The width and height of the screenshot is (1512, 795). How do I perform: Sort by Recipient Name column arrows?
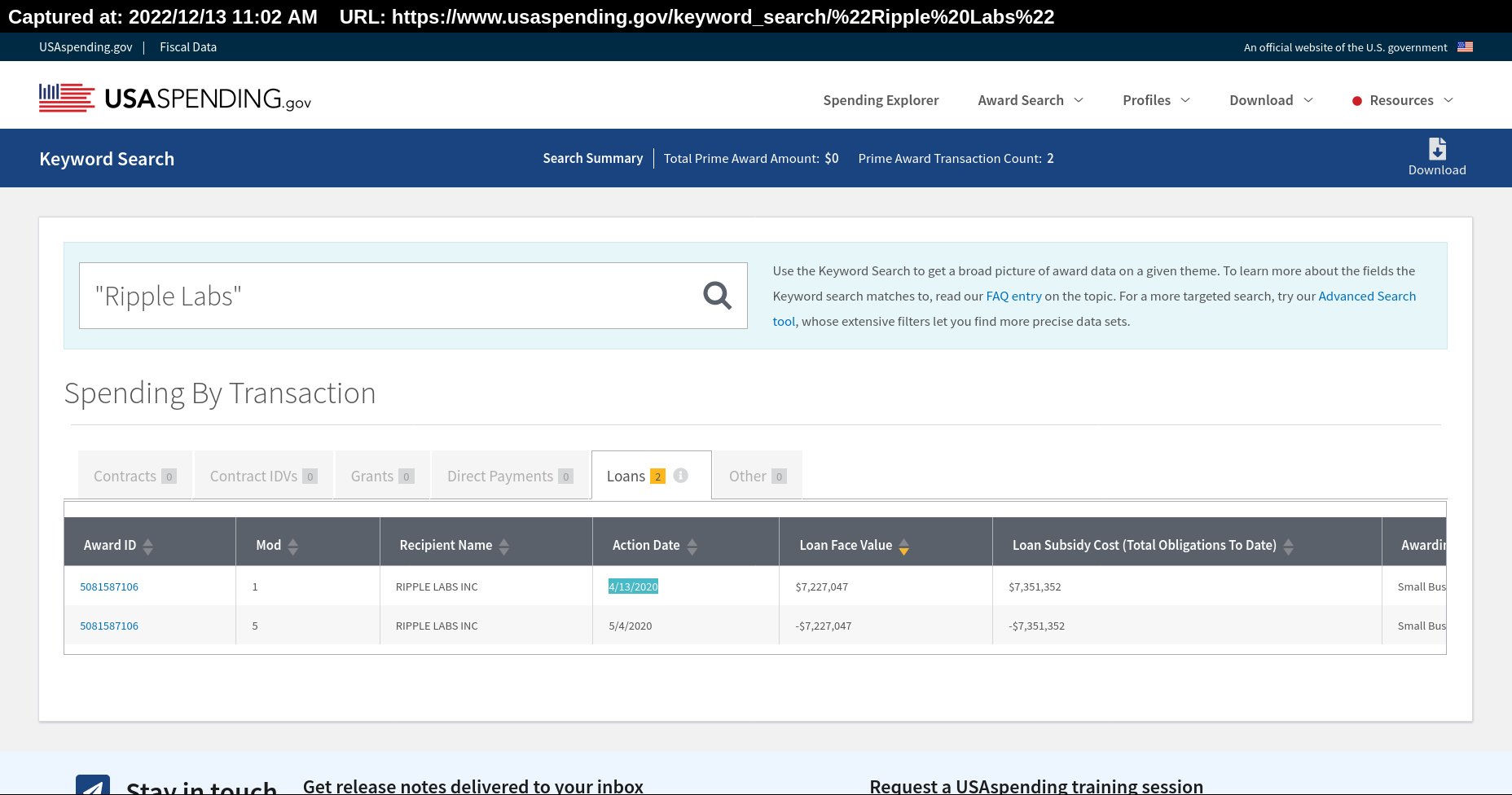(504, 546)
